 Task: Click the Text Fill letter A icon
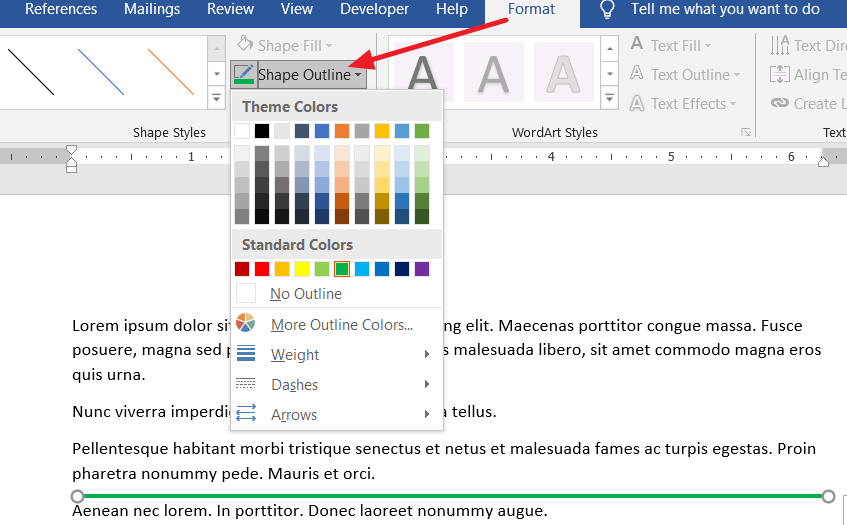pyautogui.click(x=637, y=44)
